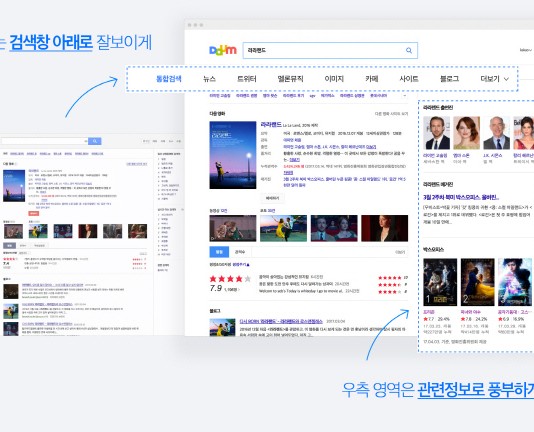Screen dimensions: 534x432
Task: Open the yellow dress dance scene photo
Action: pyautogui.click(x=283, y=228)
